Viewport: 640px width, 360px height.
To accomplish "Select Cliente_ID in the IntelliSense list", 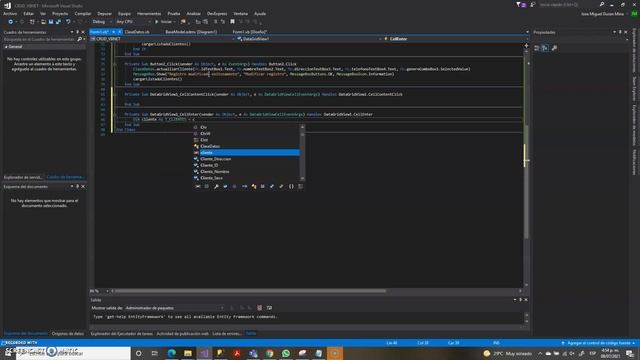I will pyautogui.click(x=247, y=165).
